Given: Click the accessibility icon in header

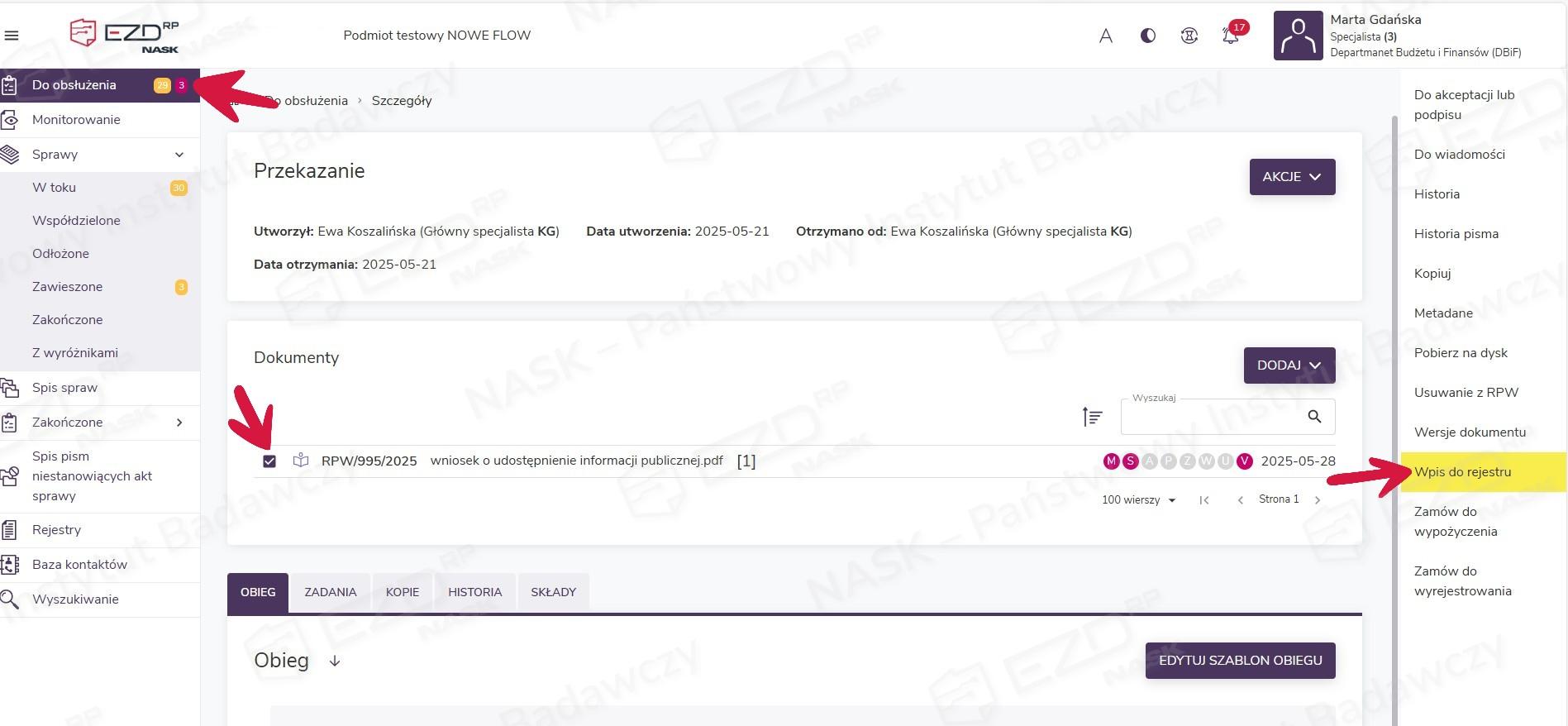Looking at the screenshot, I should click(1189, 36).
